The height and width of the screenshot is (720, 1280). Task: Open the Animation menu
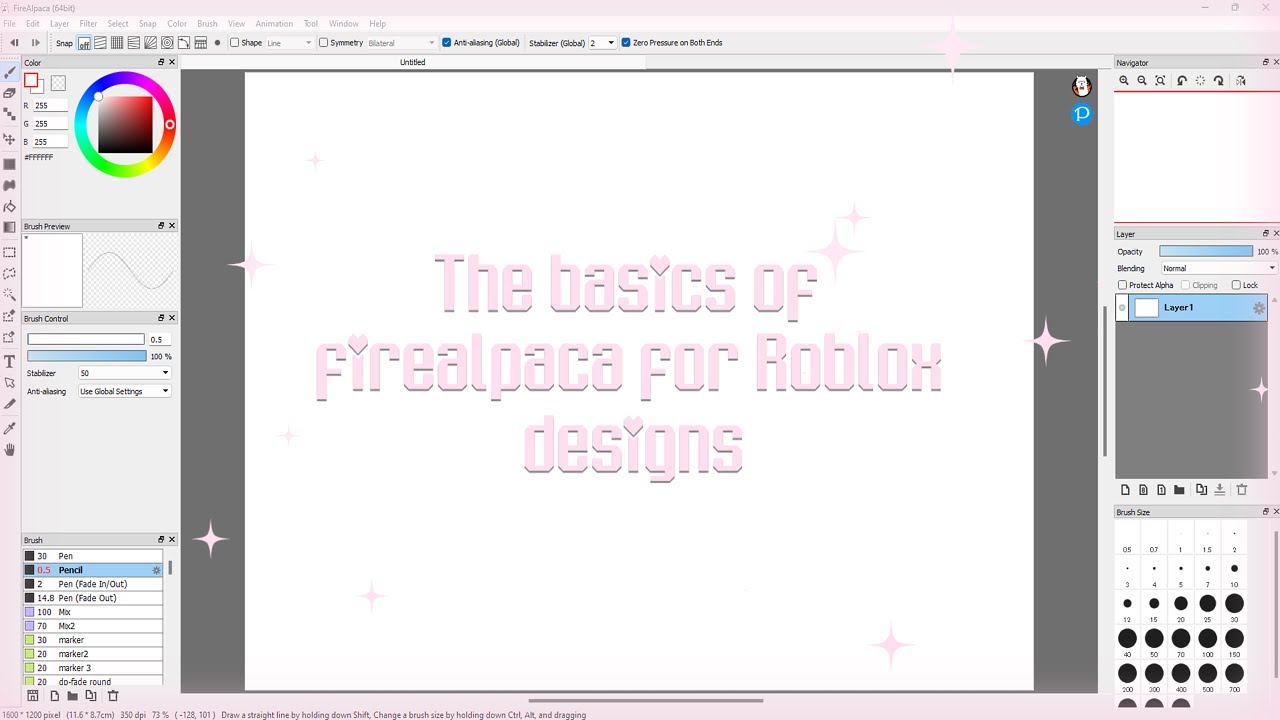tap(274, 23)
